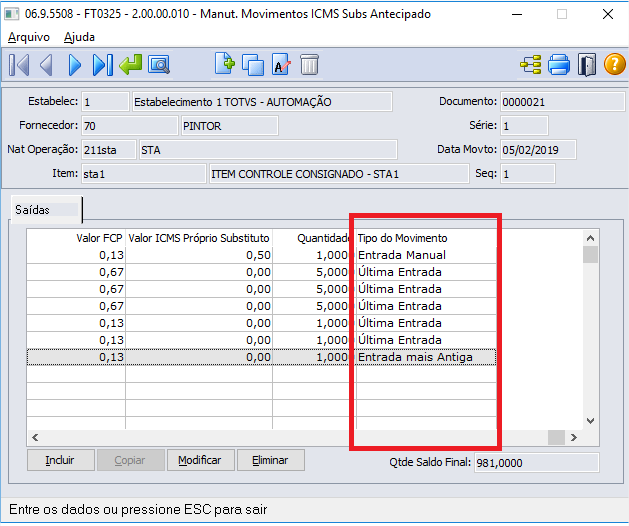Click the Qtde Saldo Final field 981,0000

tap(537, 463)
